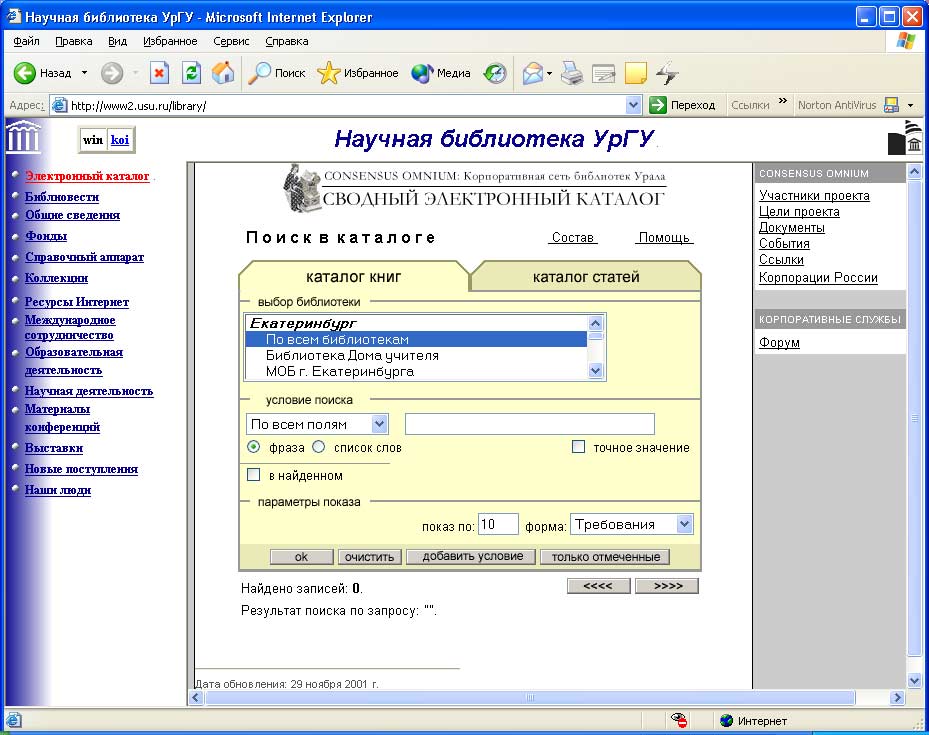Click library list scroll down arrow

pyautogui.click(x=595, y=371)
